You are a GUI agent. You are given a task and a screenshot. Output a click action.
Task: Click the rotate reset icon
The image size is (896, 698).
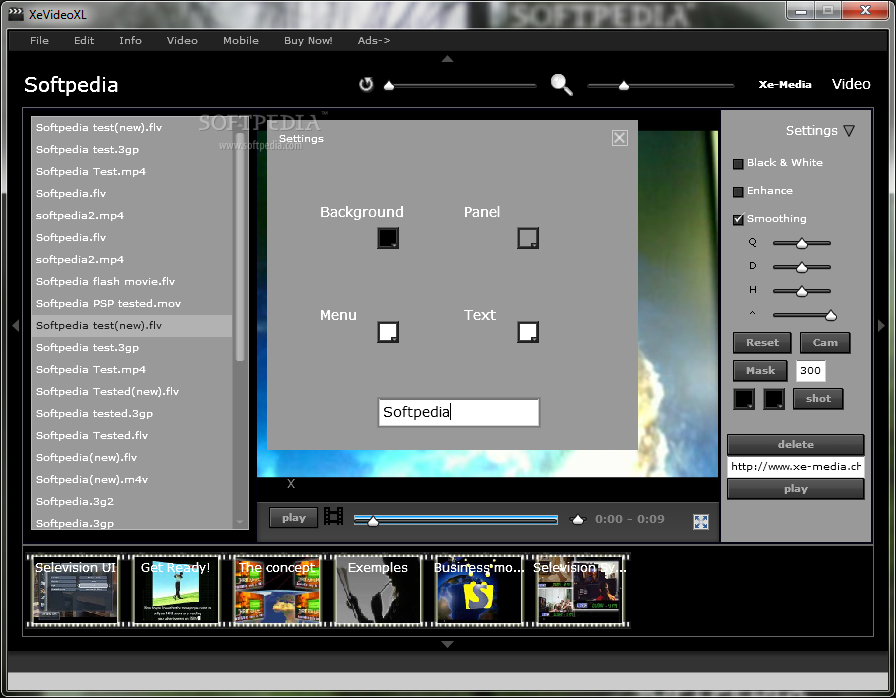tap(366, 85)
